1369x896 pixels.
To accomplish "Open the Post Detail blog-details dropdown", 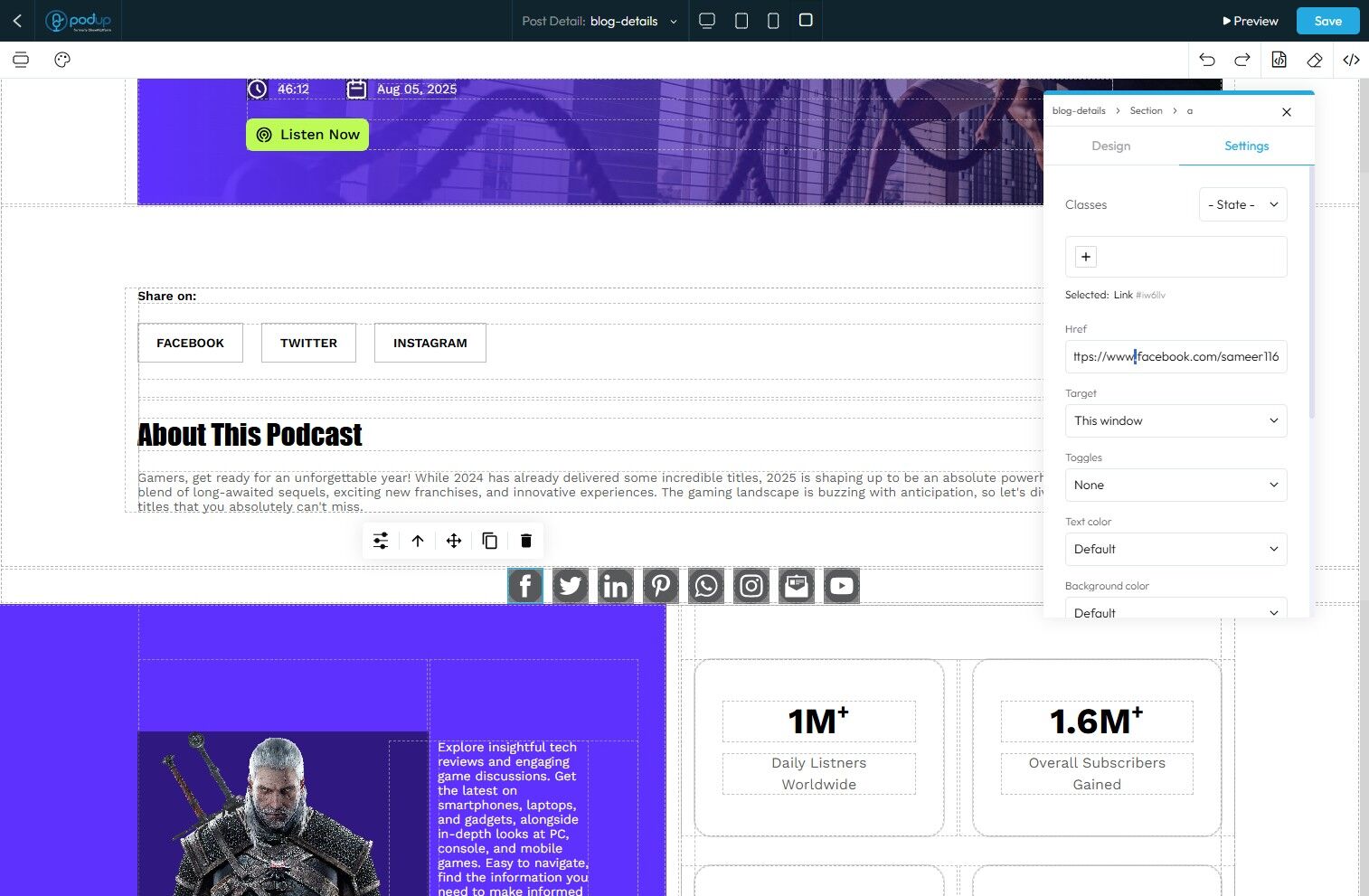I will point(600,21).
